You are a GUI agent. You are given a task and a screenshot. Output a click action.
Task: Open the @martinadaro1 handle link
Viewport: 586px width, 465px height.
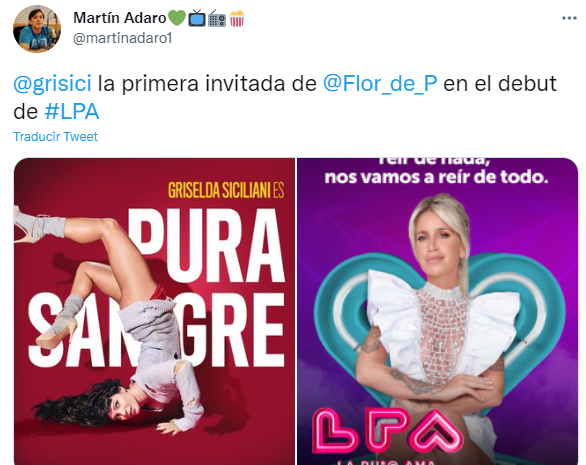[122, 38]
